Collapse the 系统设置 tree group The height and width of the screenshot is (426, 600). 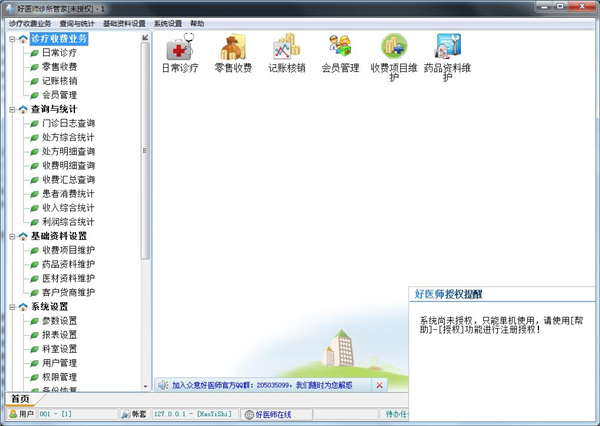click(x=12, y=306)
